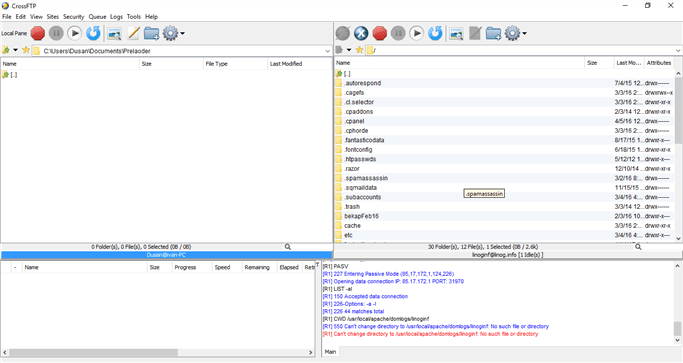Open the Tools menu
The width and height of the screenshot is (683, 363).
pos(134,17)
